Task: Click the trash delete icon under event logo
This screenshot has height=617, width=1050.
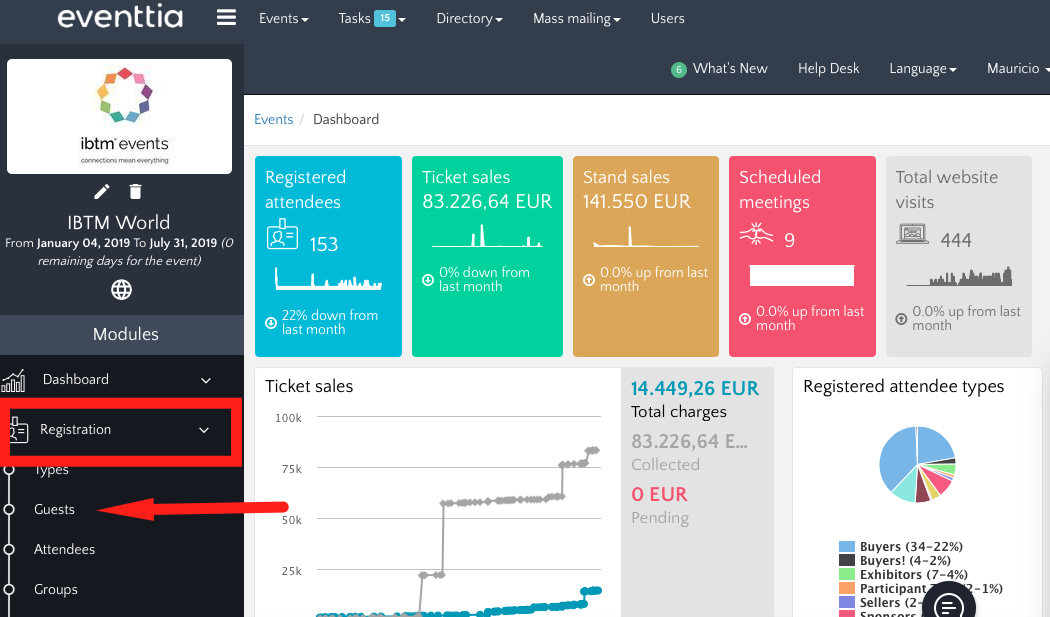Action: point(136,191)
